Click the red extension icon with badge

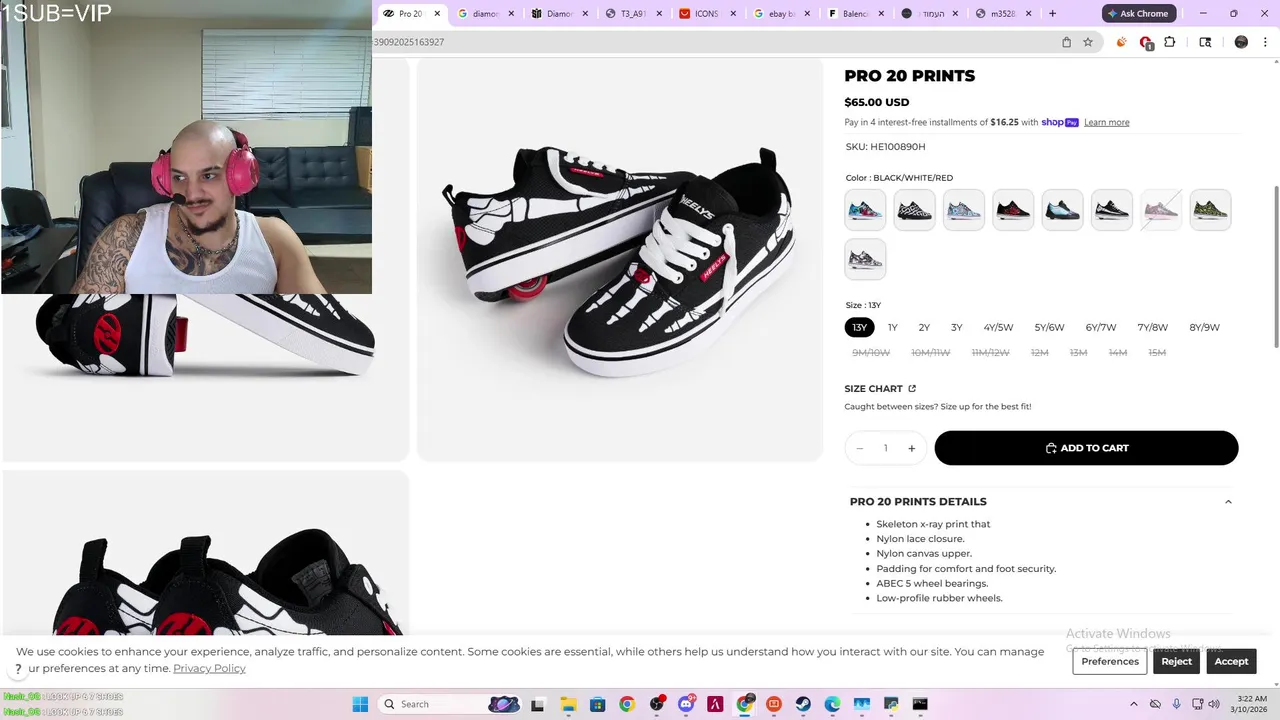tap(1146, 43)
